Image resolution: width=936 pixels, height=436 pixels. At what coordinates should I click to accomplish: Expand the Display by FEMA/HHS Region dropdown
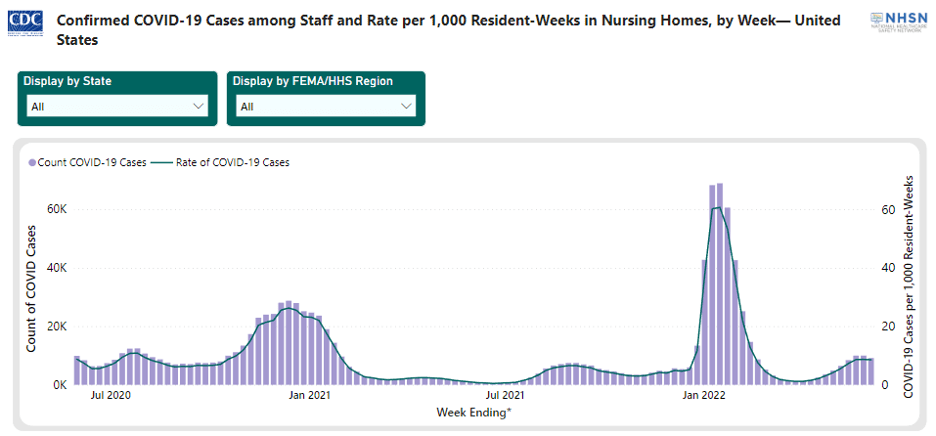(x=326, y=106)
